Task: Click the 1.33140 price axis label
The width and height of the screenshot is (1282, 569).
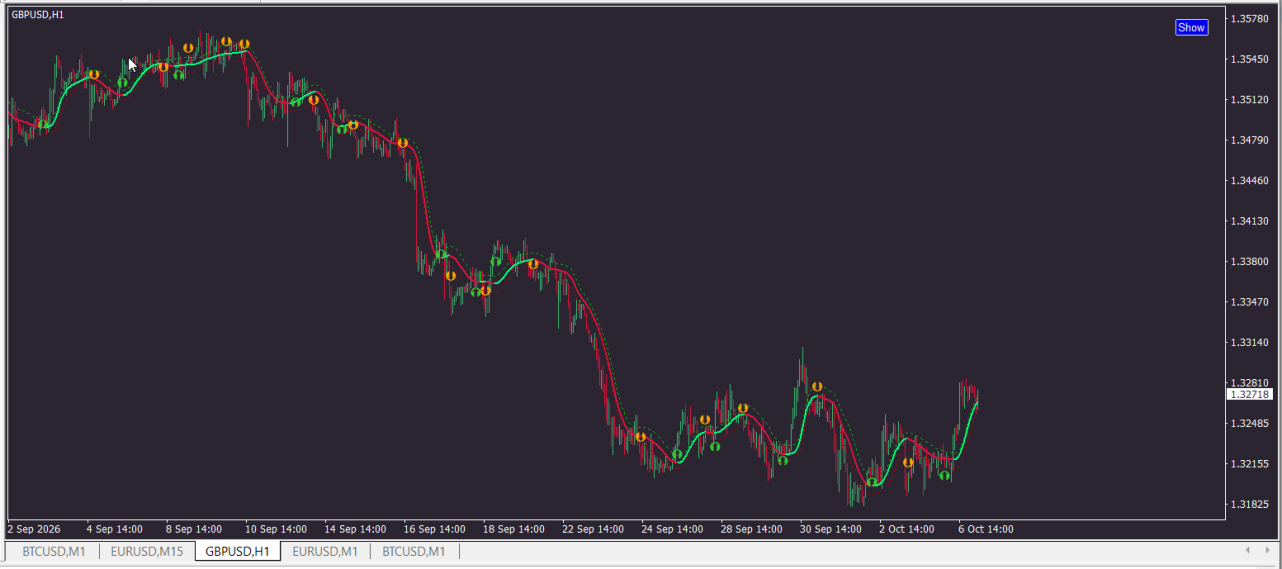Action: click(1250, 343)
